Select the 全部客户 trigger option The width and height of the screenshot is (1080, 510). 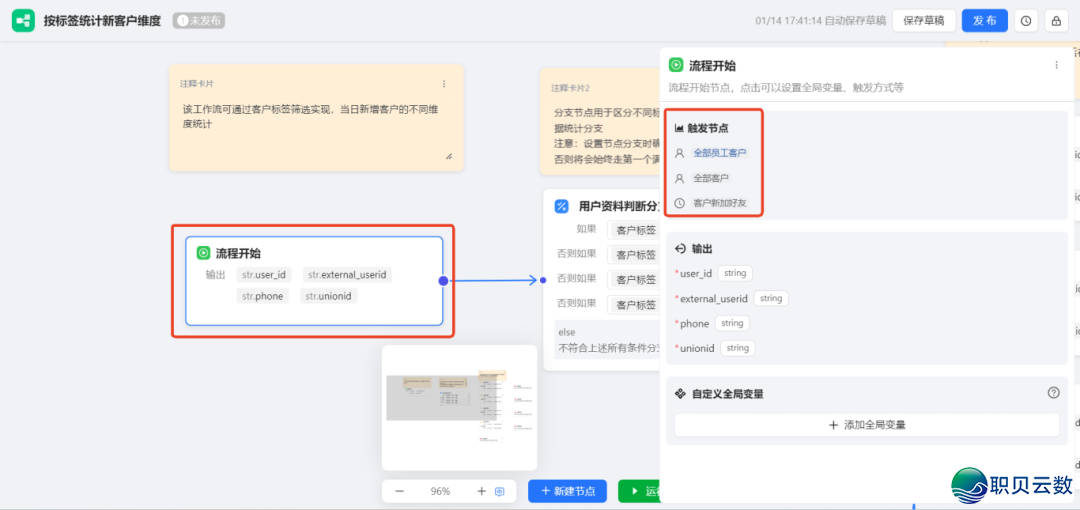coord(711,178)
